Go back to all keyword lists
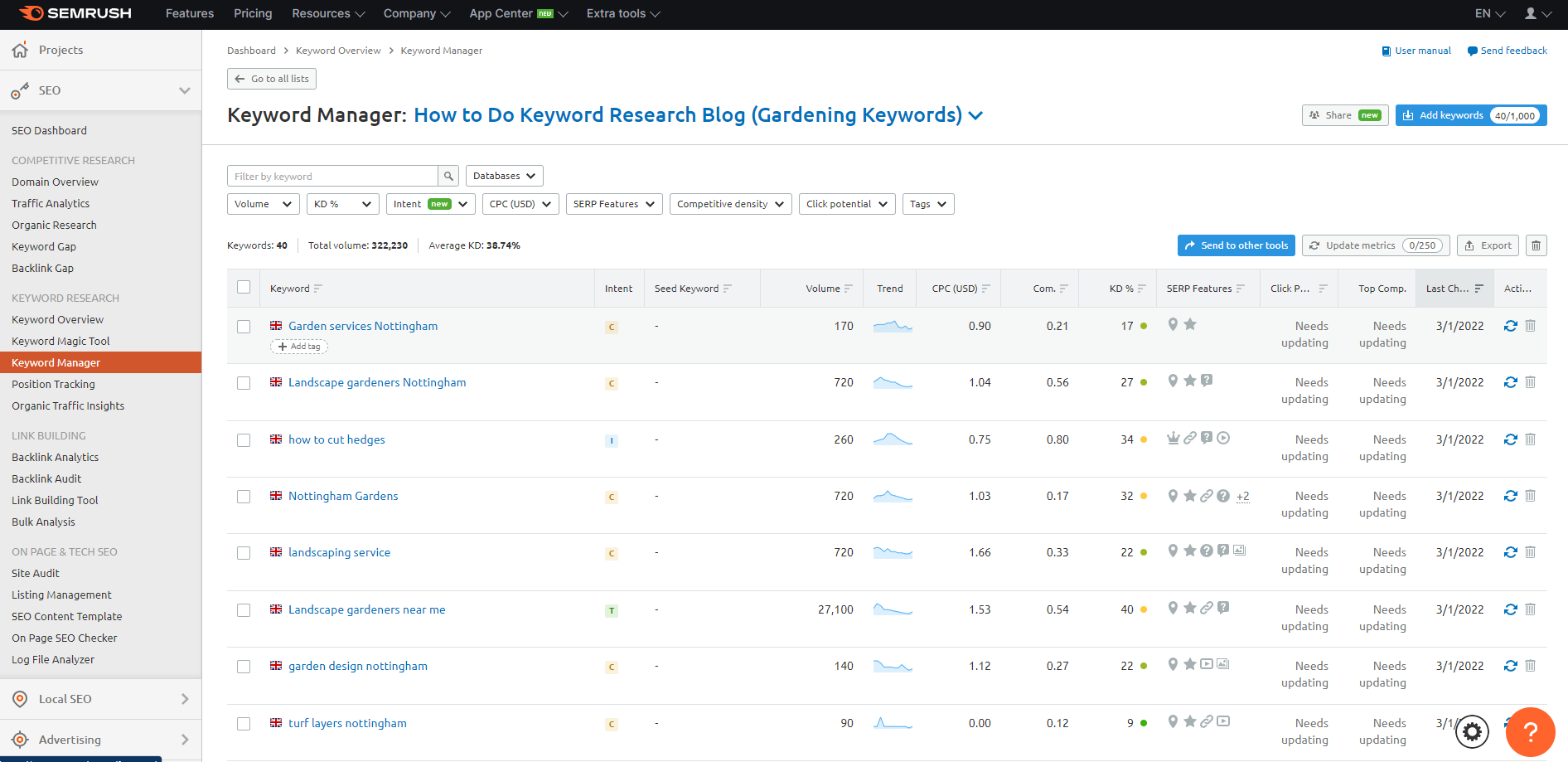Screen dimensions: 1568x762 click(271, 78)
